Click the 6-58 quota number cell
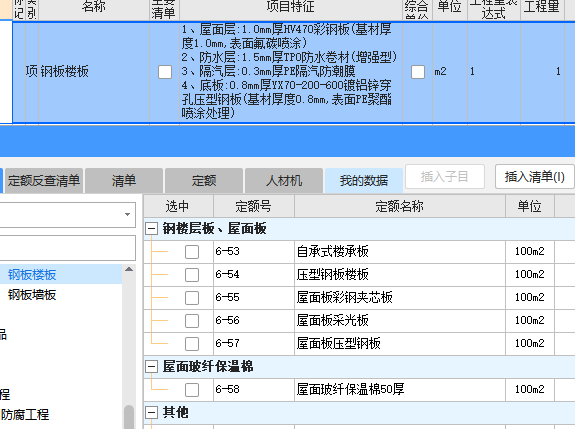Viewport: 575px width, 429px height. pyautogui.click(x=254, y=390)
